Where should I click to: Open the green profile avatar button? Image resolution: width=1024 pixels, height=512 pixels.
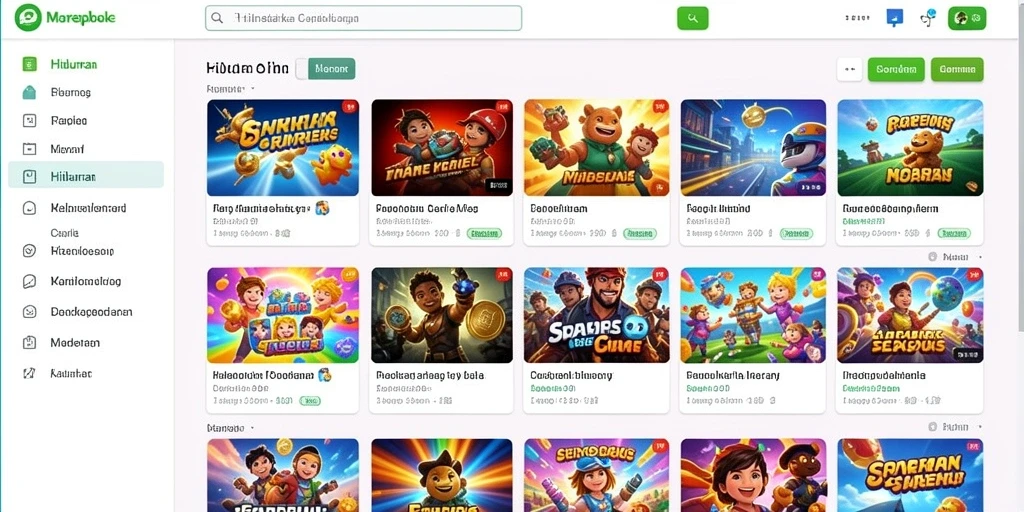[967, 18]
